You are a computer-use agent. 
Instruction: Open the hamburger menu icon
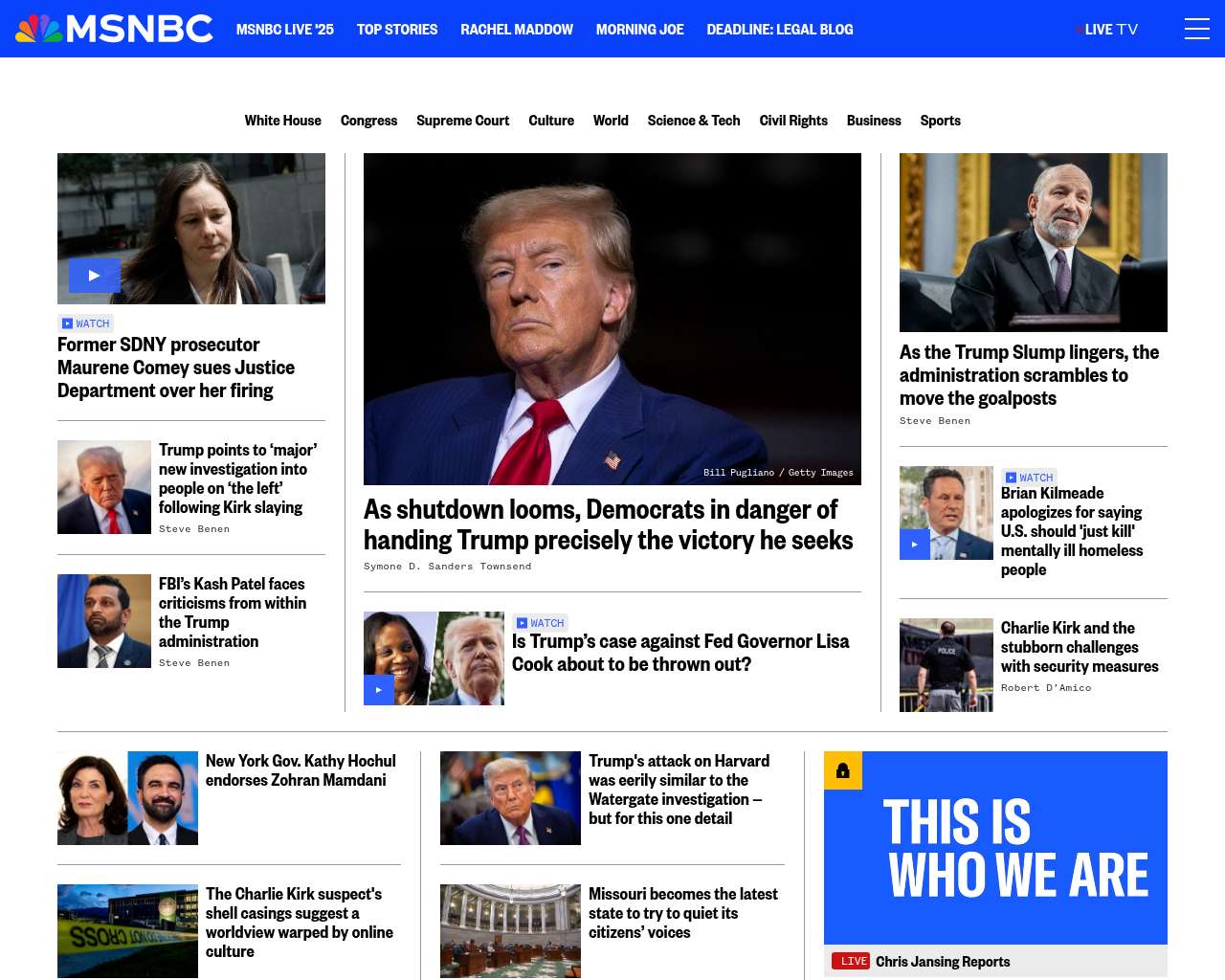coord(1196,29)
